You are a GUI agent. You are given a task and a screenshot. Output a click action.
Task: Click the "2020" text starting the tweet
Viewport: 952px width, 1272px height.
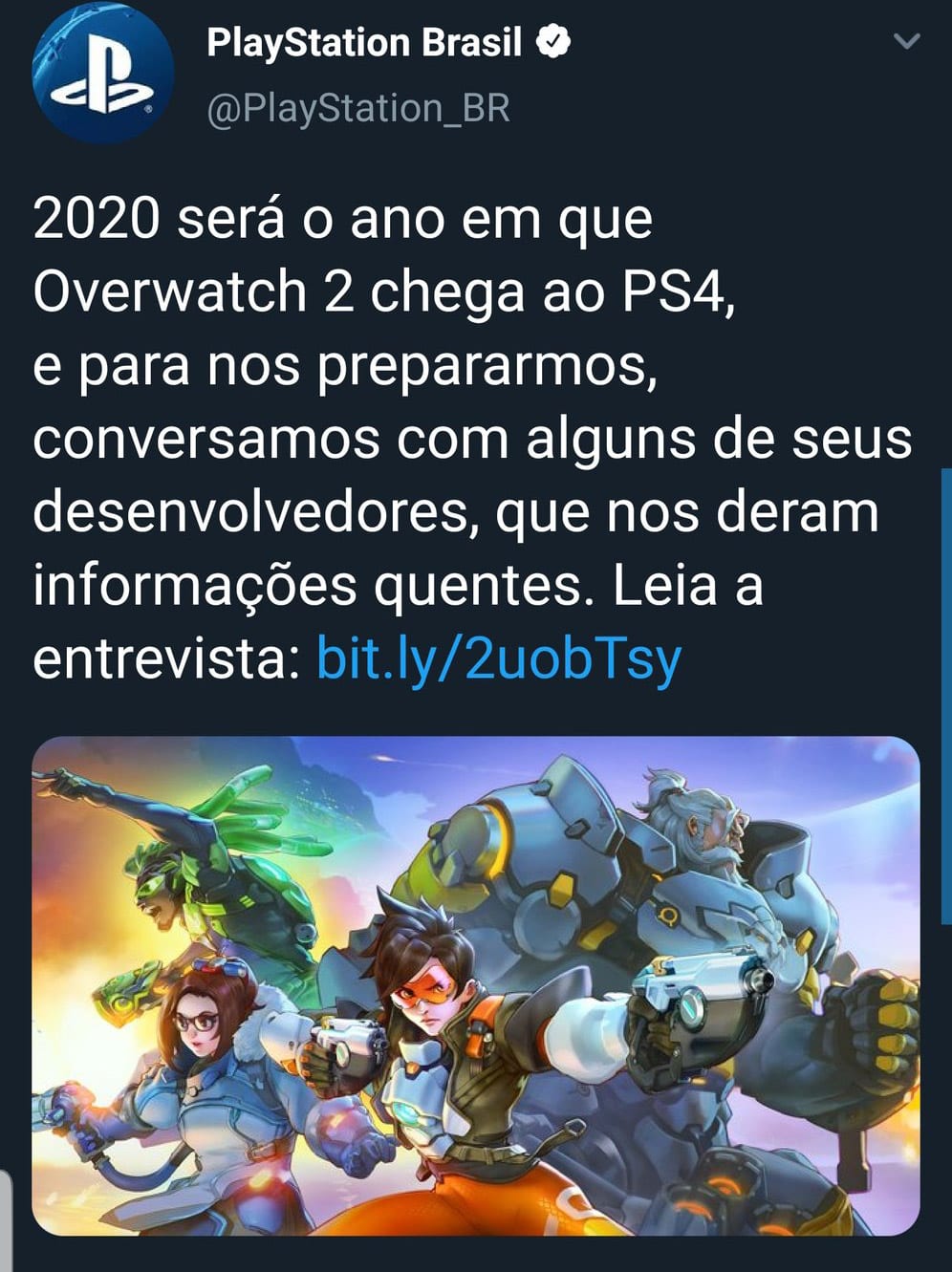[x=96, y=219]
